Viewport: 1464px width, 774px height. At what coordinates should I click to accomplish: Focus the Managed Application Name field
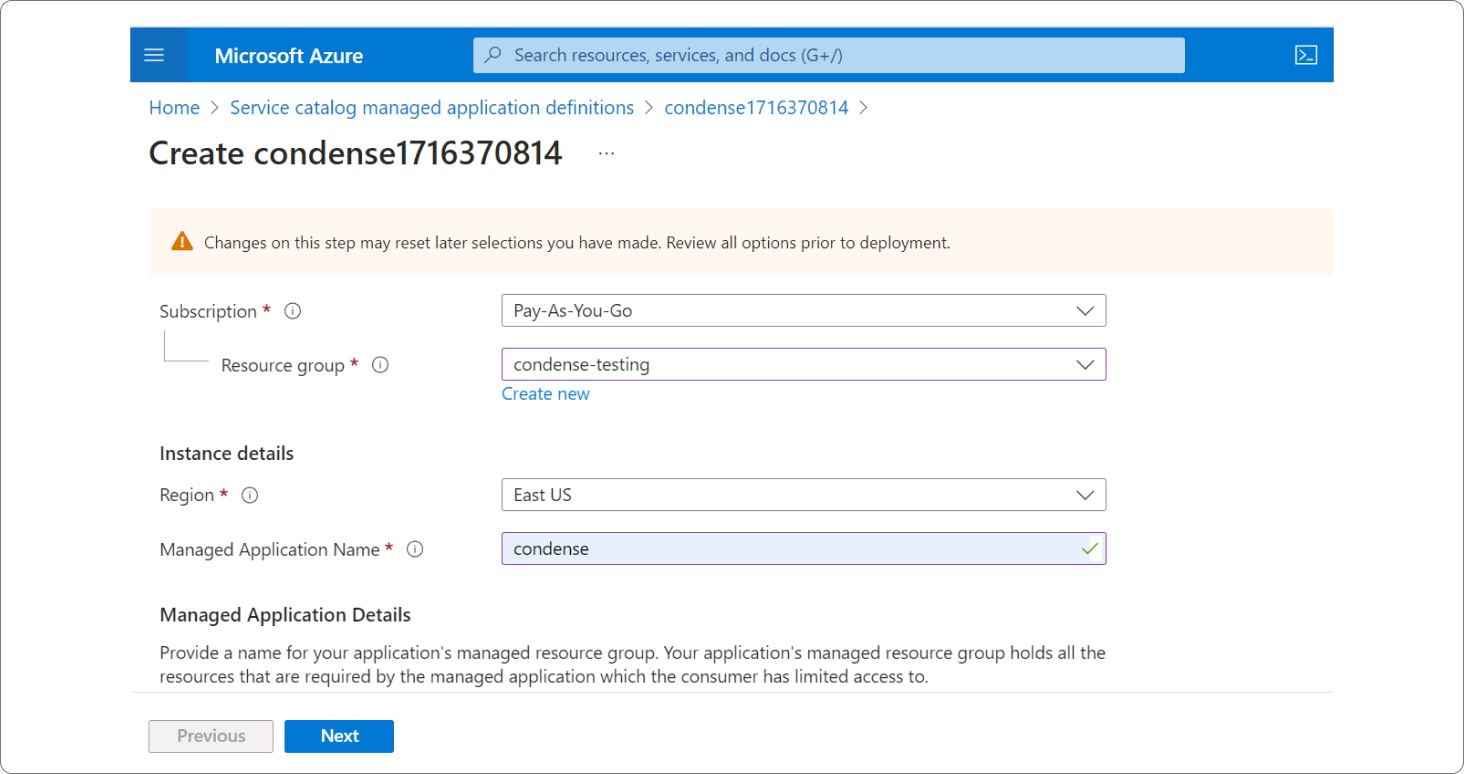790,549
